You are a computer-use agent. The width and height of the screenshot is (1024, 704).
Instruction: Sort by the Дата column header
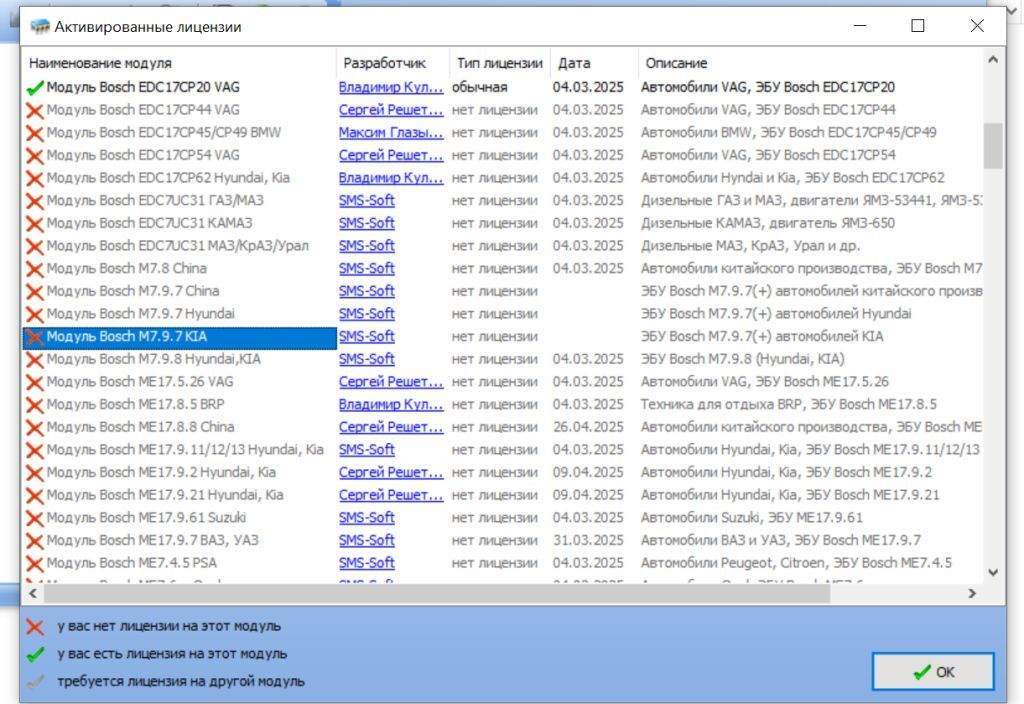tap(594, 63)
